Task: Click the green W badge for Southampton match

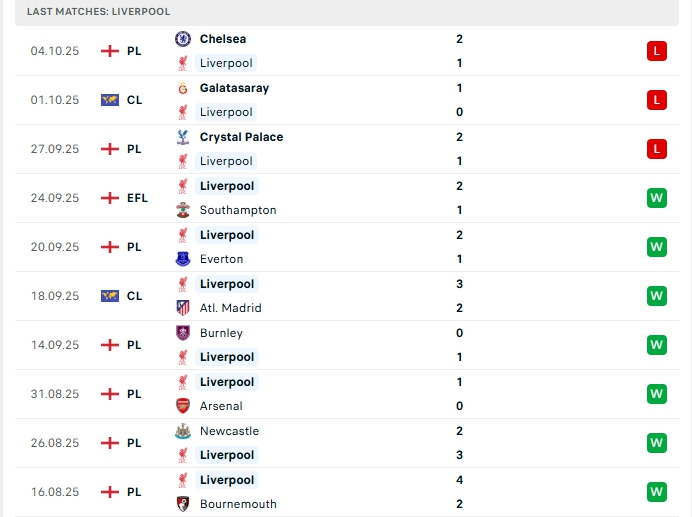Action: click(656, 198)
